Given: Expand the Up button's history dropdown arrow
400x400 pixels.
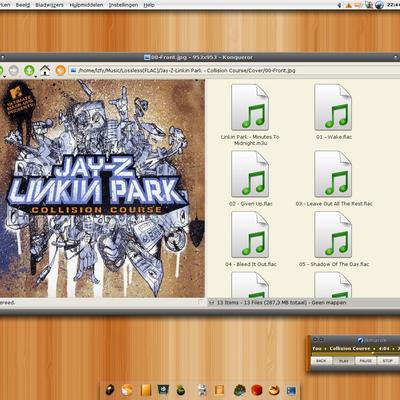Looking at the screenshot, I should point(36,76).
